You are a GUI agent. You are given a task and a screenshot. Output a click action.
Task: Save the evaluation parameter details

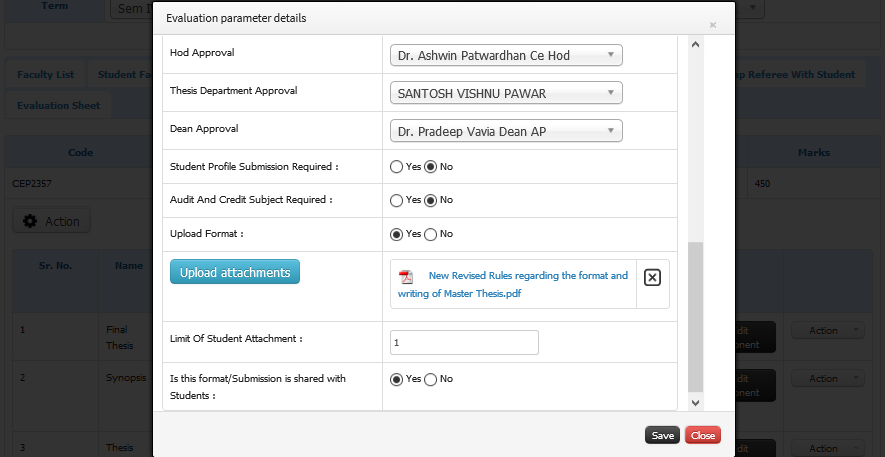click(663, 435)
